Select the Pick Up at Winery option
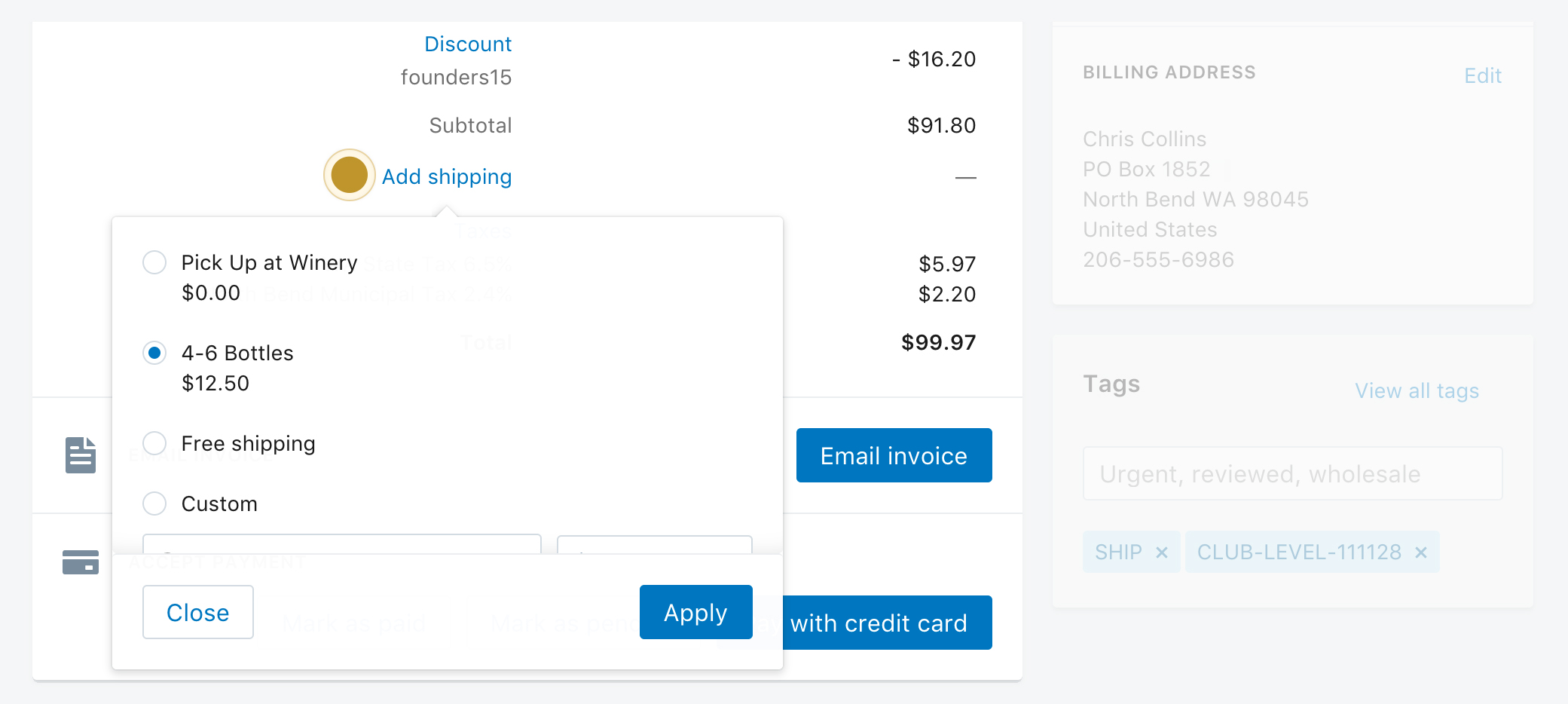Image resolution: width=1568 pixels, height=704 pixels. [x=154, y=262]
